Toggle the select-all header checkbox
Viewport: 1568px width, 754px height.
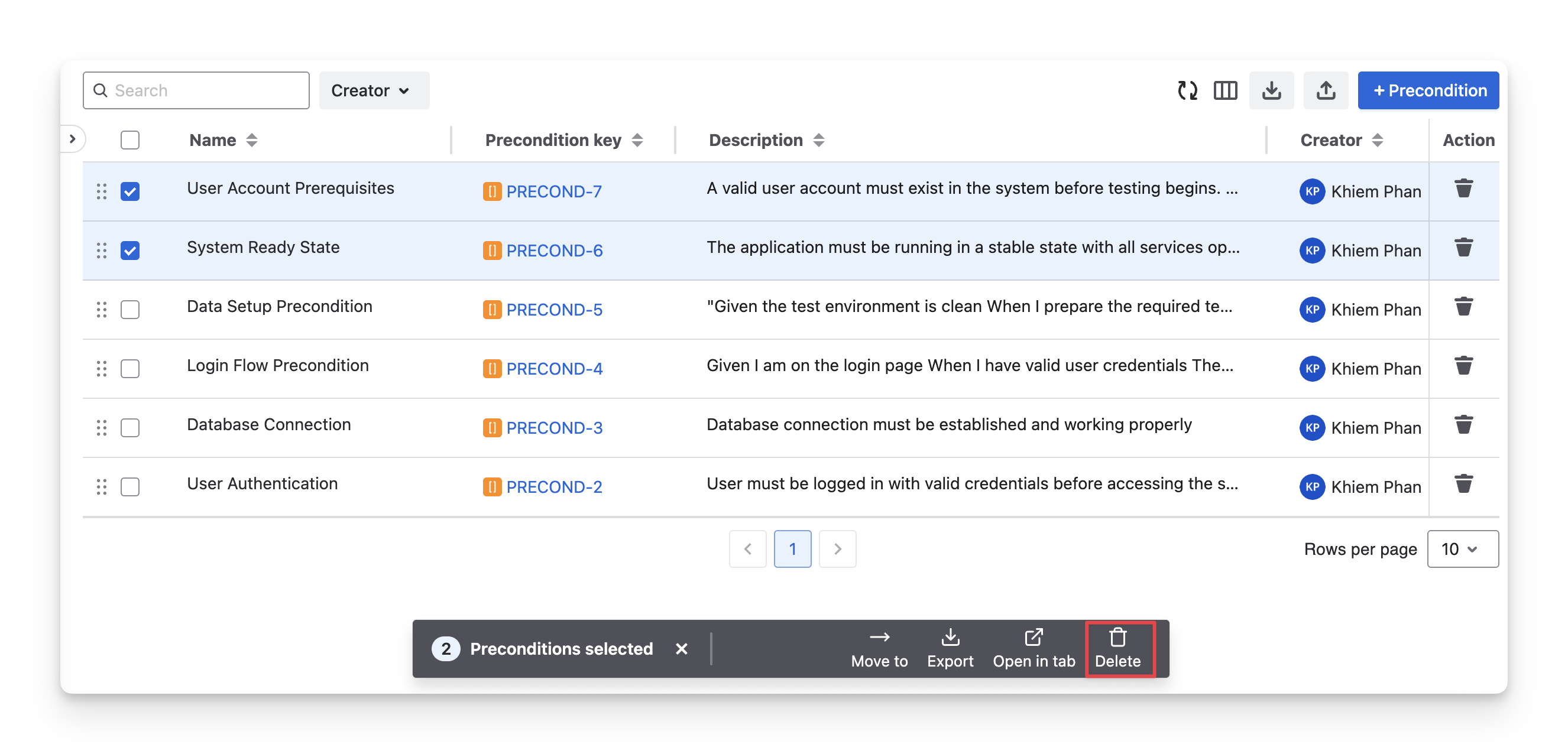click(x=129, y=140)
